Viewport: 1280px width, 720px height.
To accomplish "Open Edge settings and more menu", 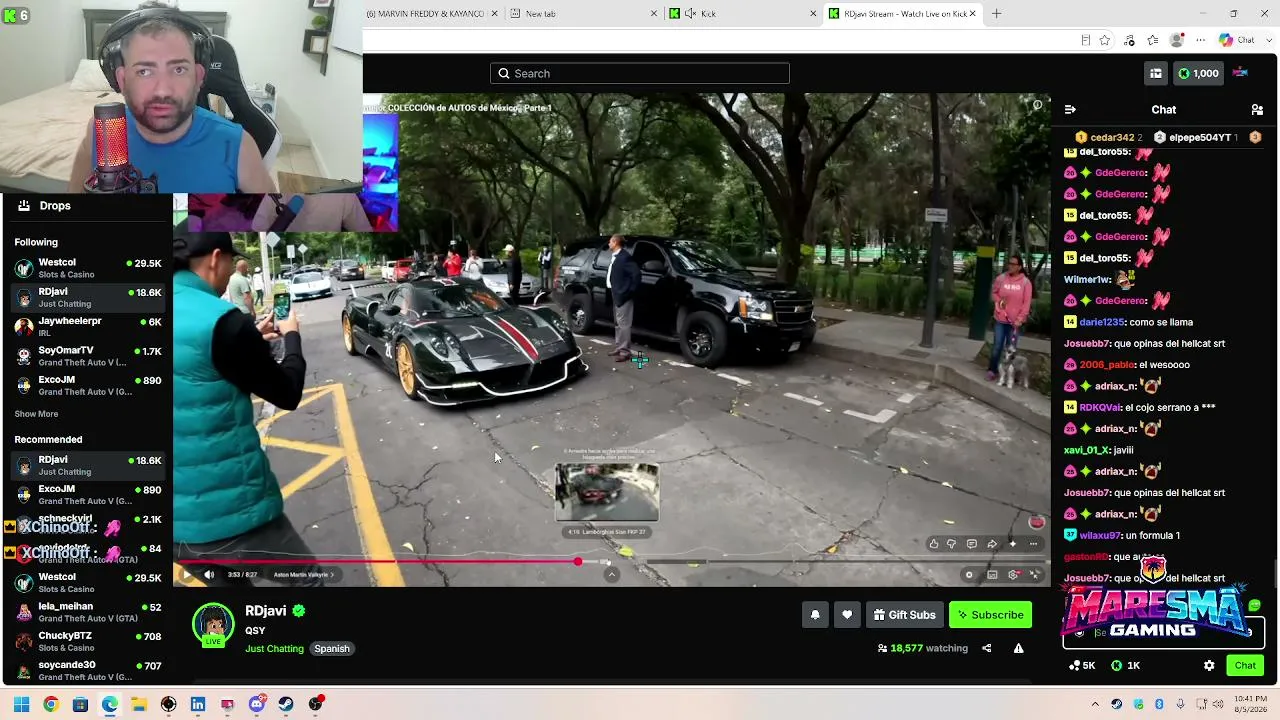I will (x=1201, y=40).
